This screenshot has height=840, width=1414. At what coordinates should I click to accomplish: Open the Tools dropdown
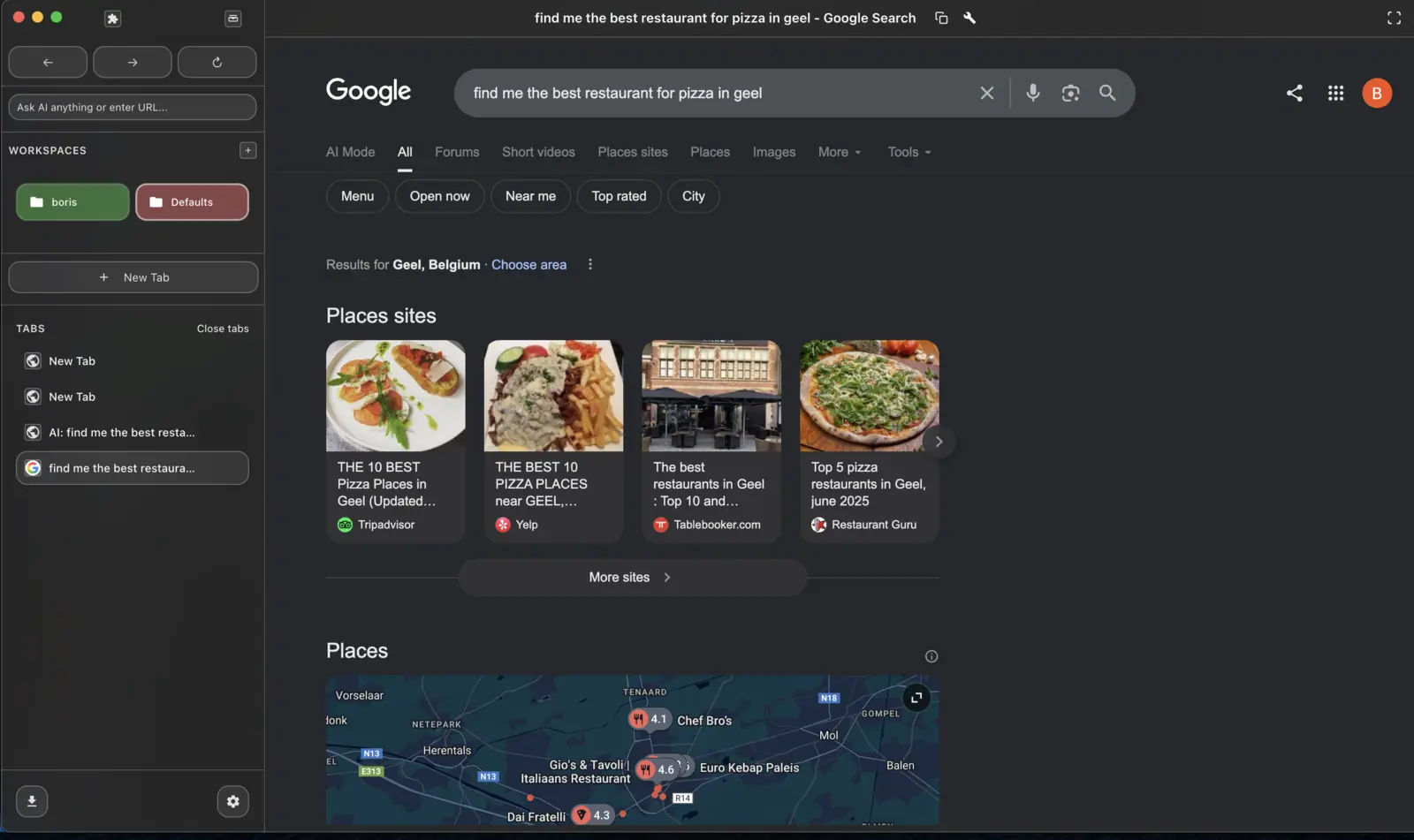click(x=909, y=152)
